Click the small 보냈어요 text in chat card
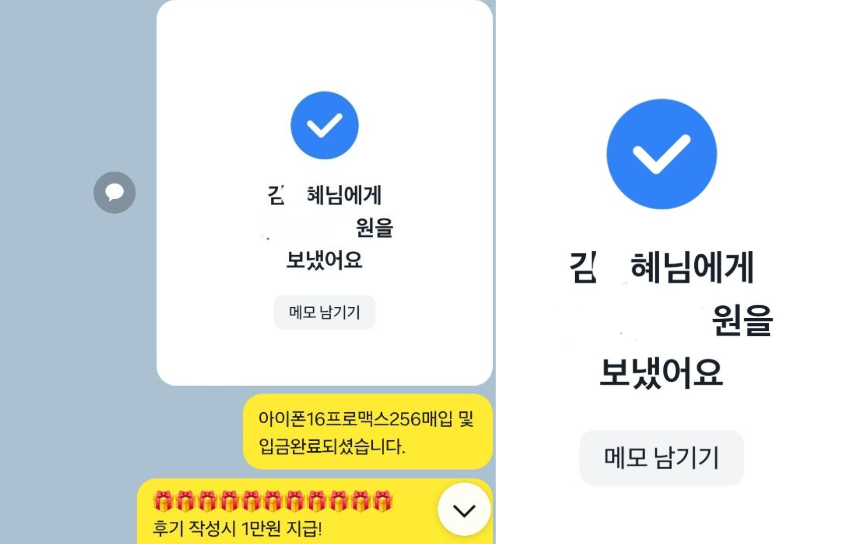 click(x=325, y=260)
